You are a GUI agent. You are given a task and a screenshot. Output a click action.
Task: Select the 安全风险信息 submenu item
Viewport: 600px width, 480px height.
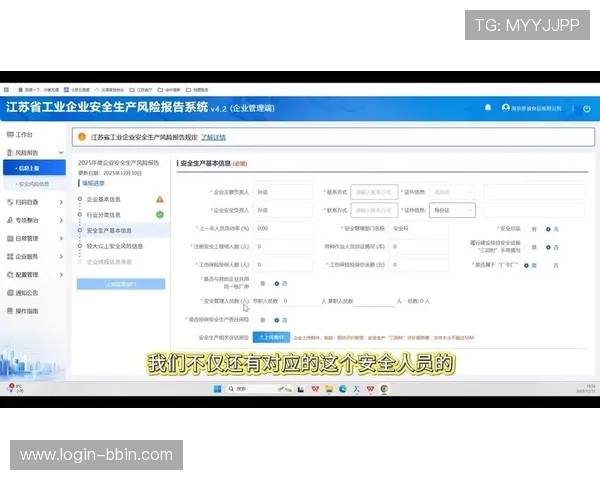34,184
